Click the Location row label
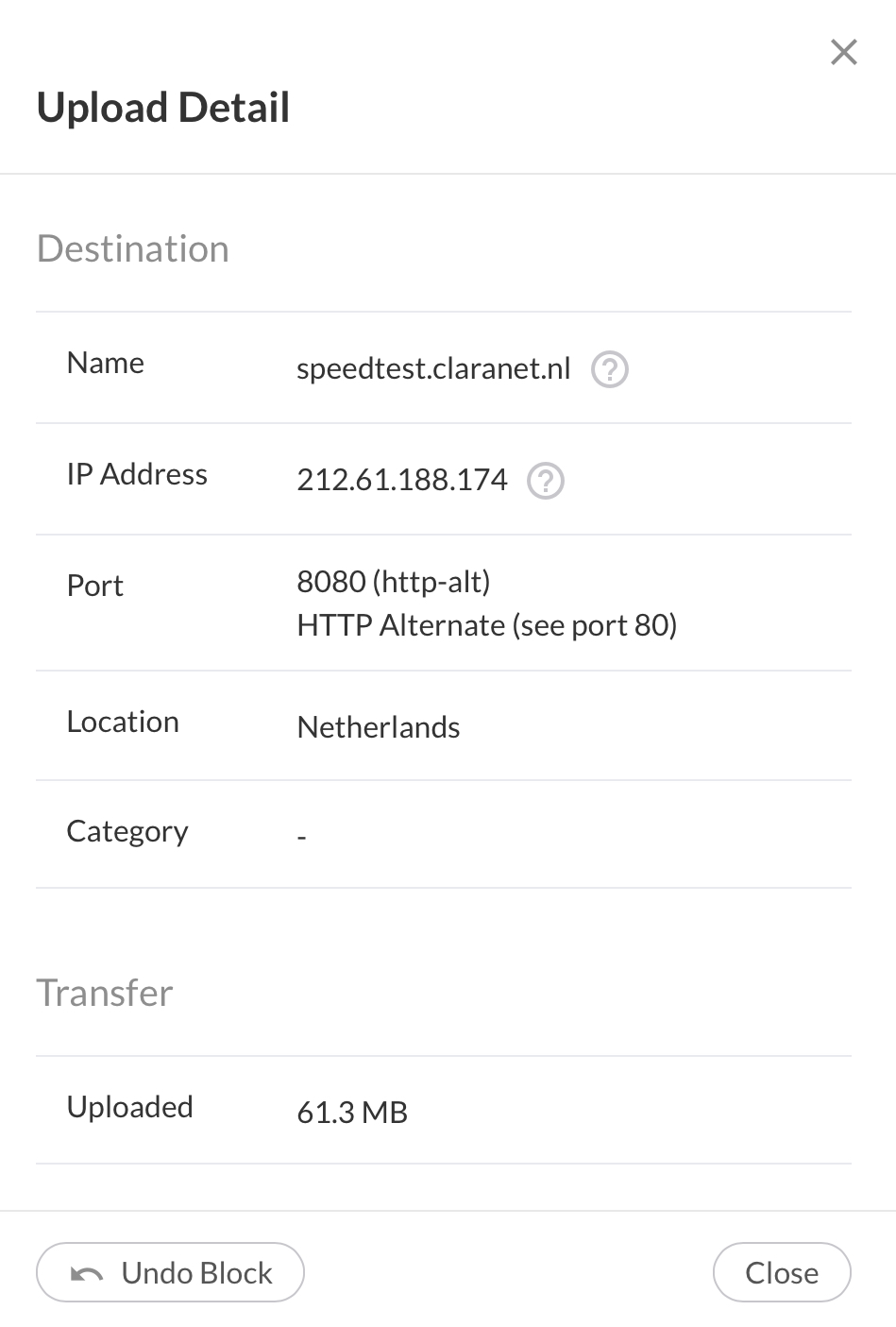This screenshot has width=896, height=1327. [x=123, y=722]
